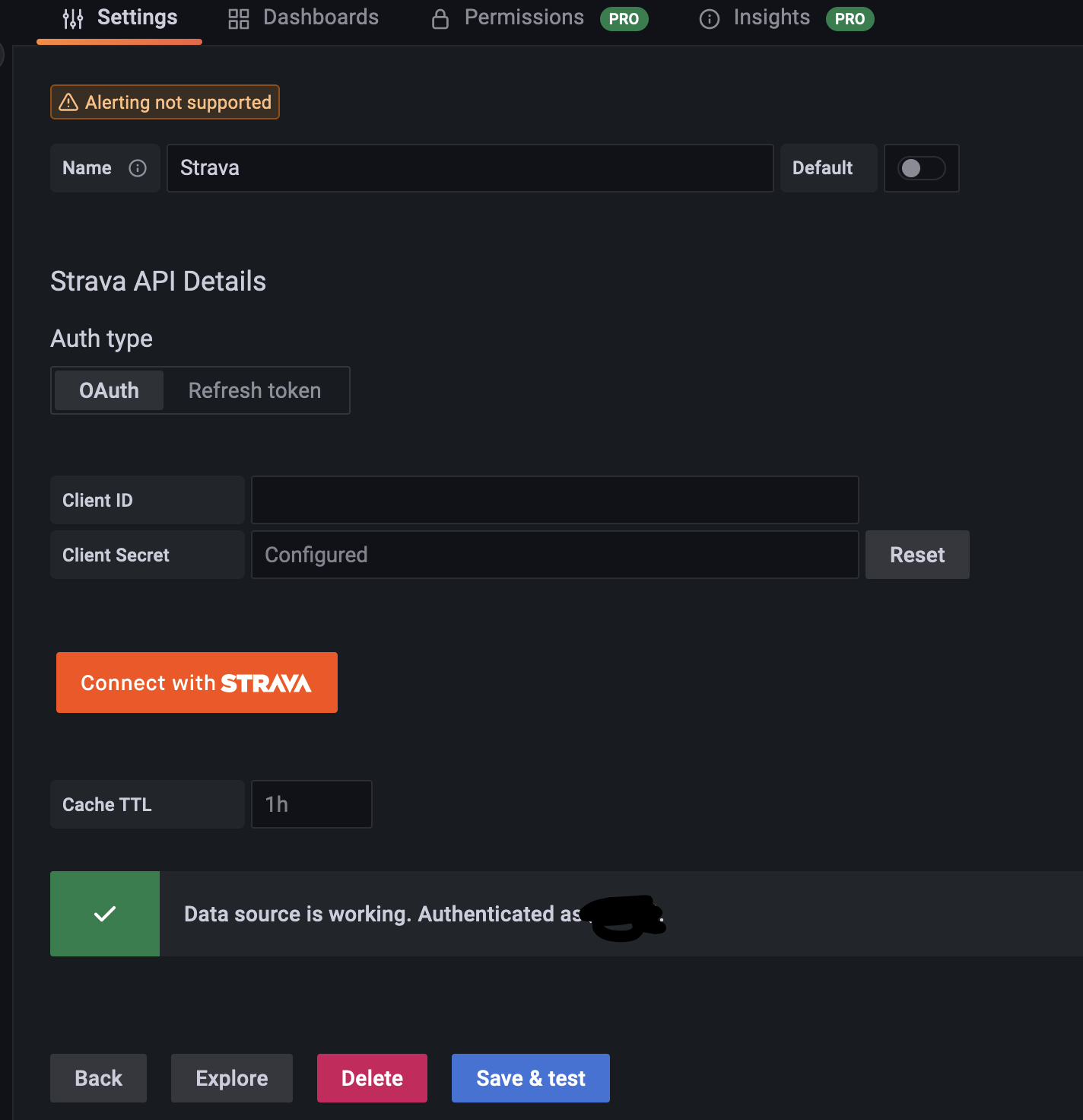
Task: Reset the Client Secret
Action: click(917, 555)
